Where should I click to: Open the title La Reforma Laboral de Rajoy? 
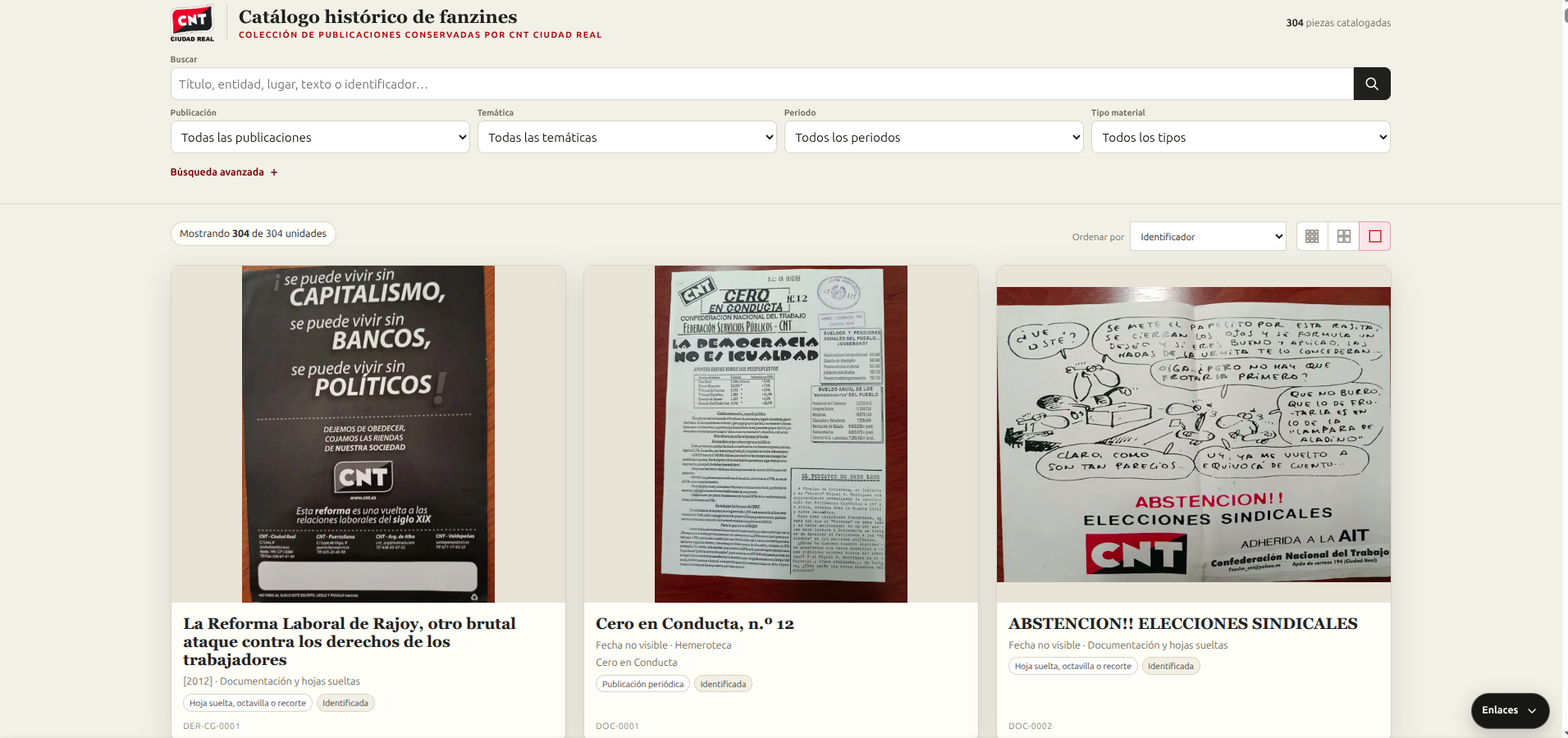click(350, 641)
